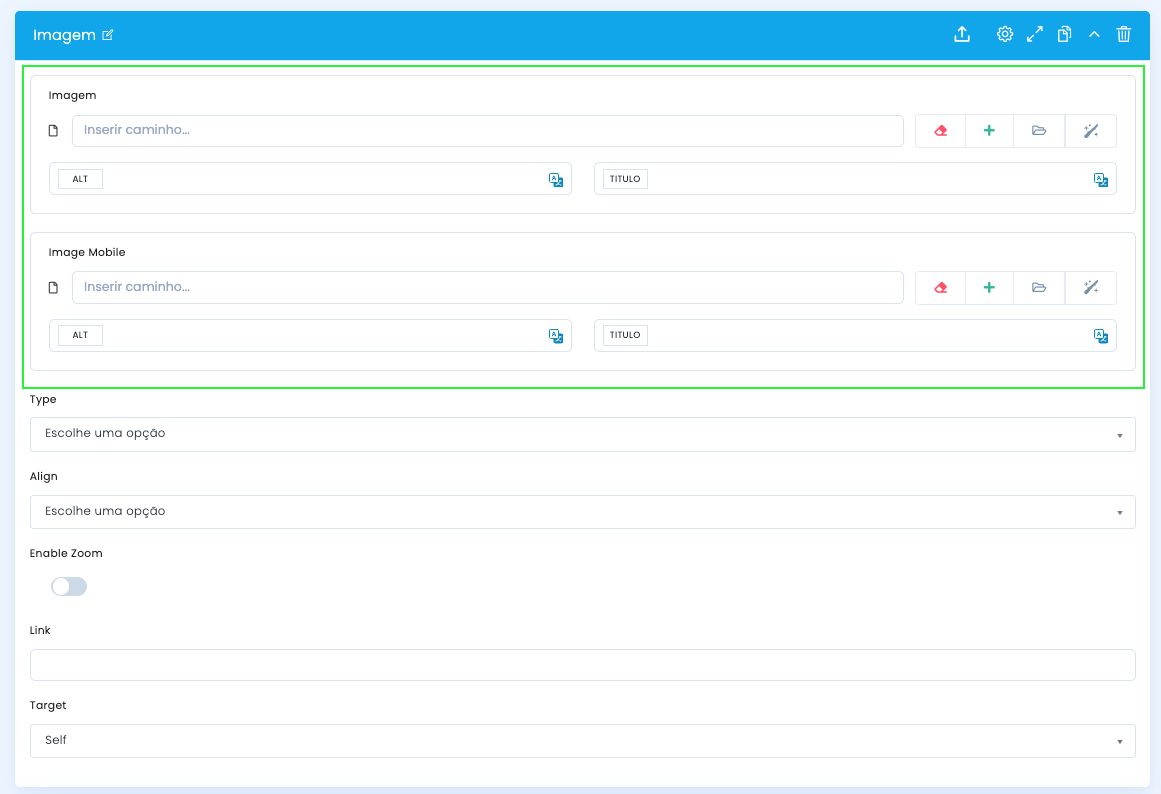Click magic wand icon in Image Mobile row
This screenshot has width=1161, height=794.
point(1091,287)
